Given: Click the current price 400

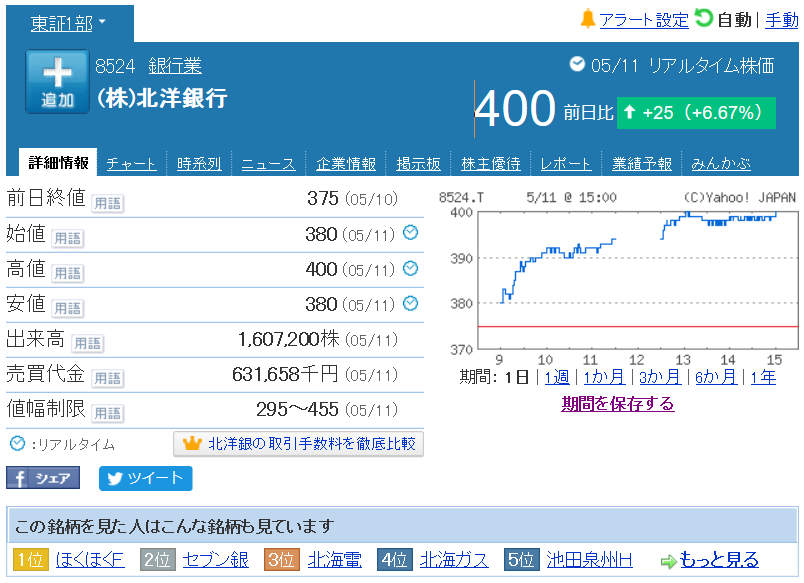Looking at the screenshot, I should point(515,108).
